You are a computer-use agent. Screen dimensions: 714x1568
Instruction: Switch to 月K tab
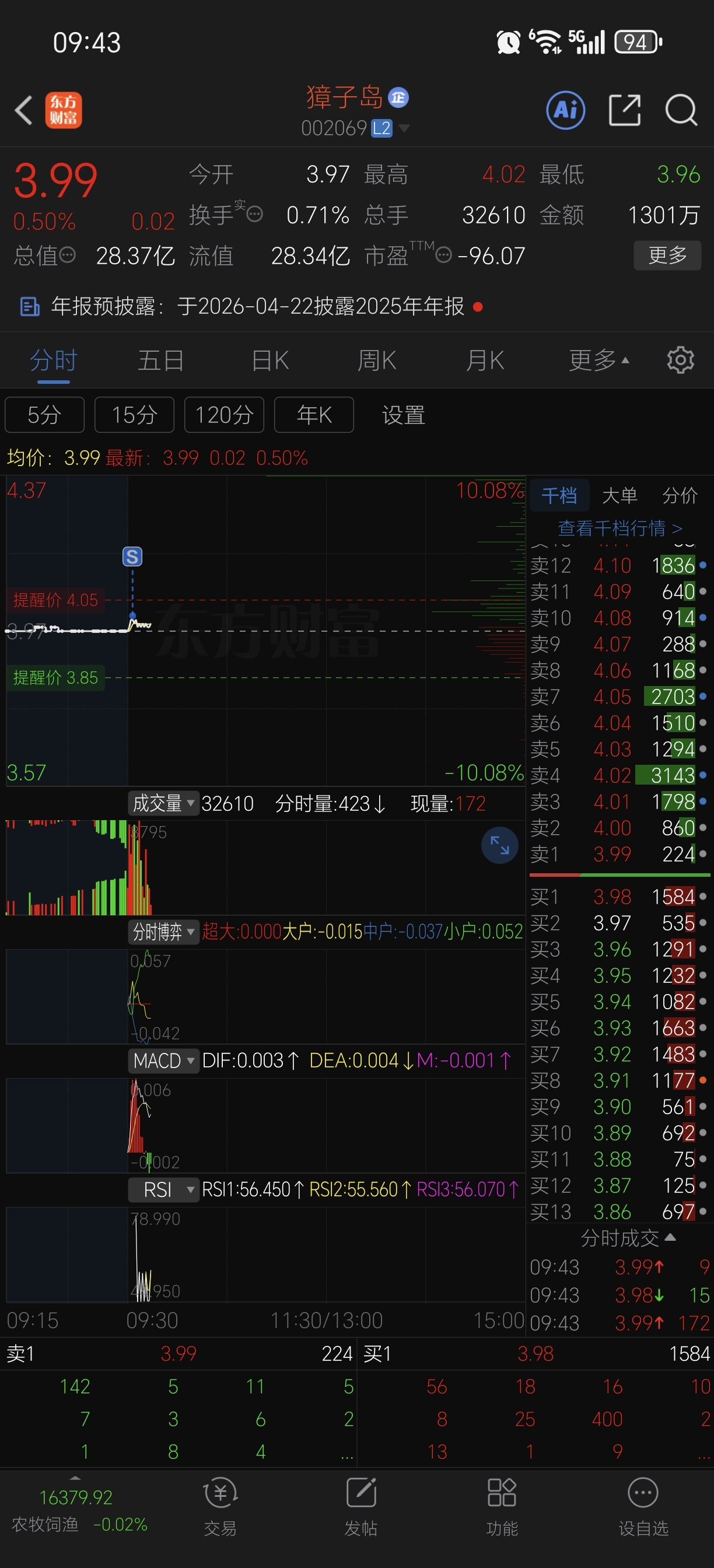point(485,360)
